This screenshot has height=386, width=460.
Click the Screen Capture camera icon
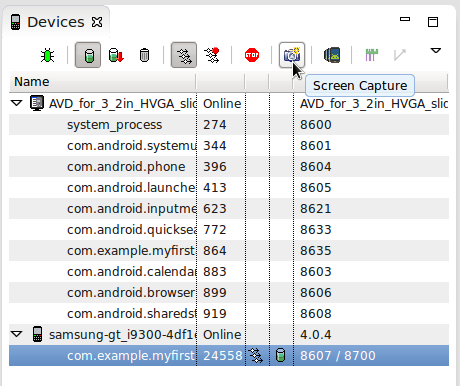(x=292, y=55)
